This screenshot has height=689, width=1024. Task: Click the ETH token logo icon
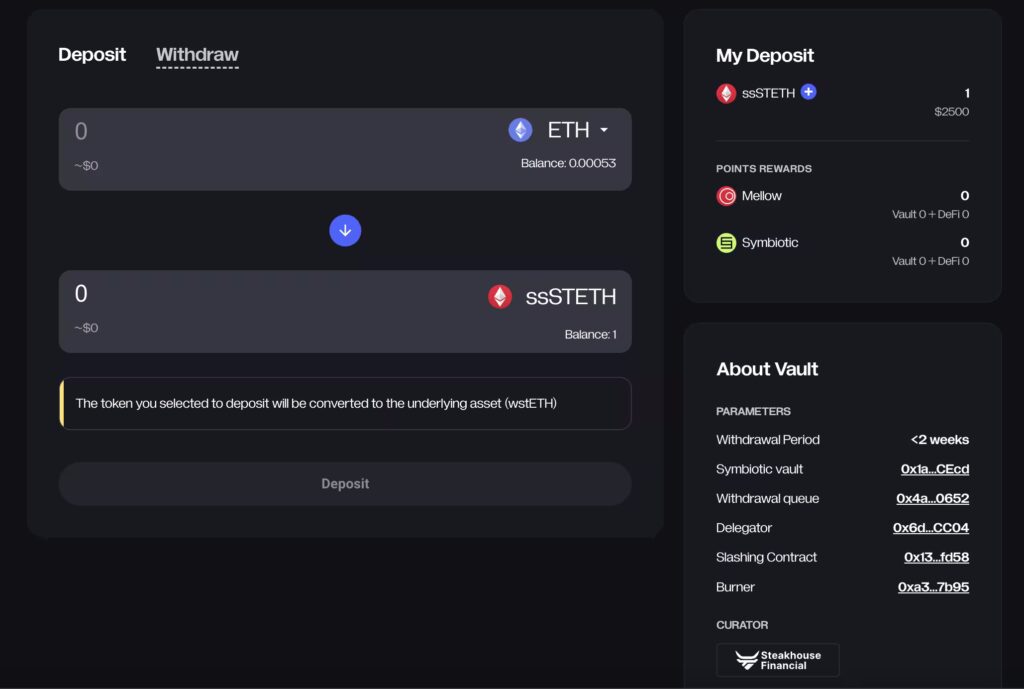520,130
